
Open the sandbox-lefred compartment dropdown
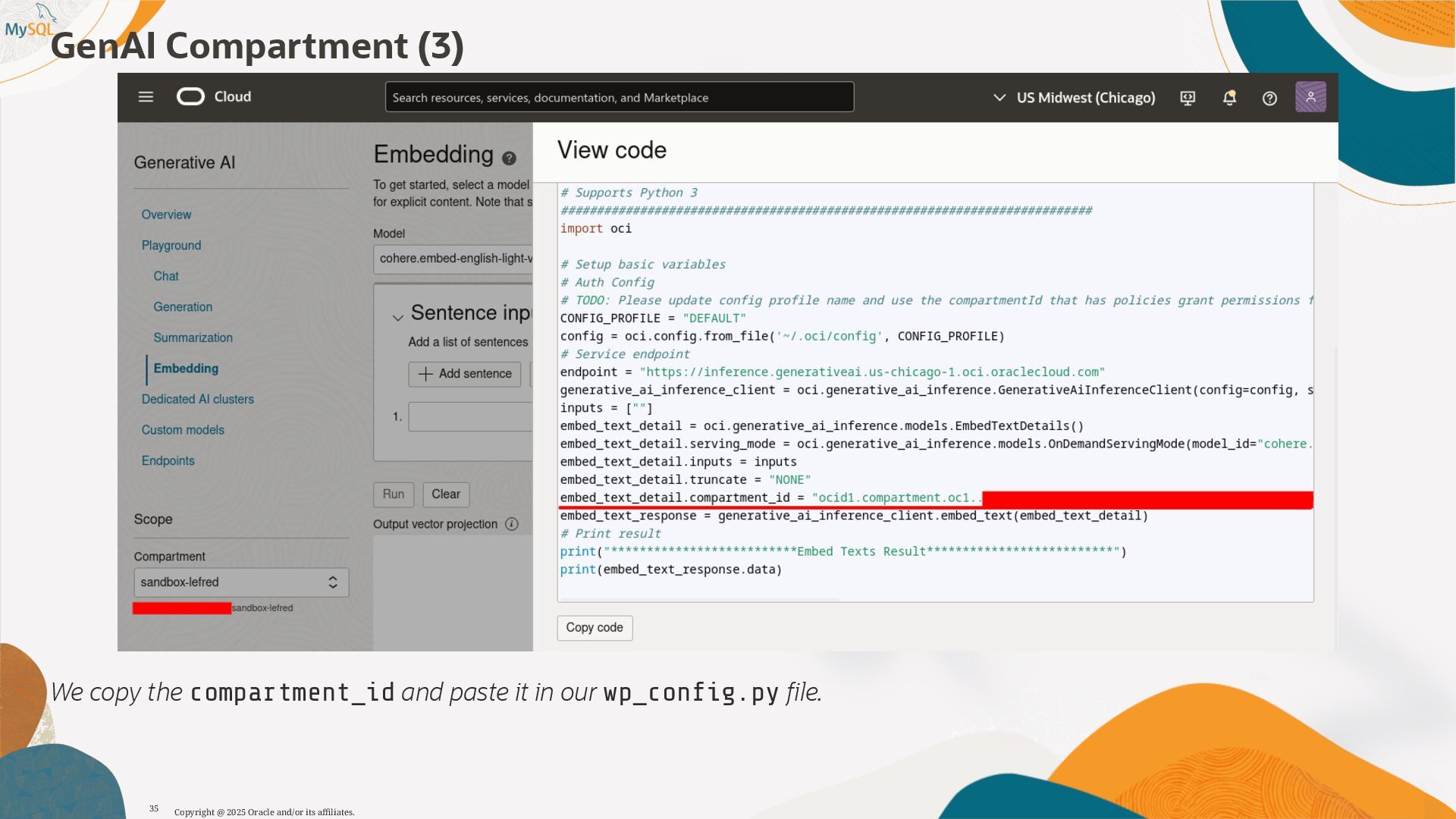[241, 582]
